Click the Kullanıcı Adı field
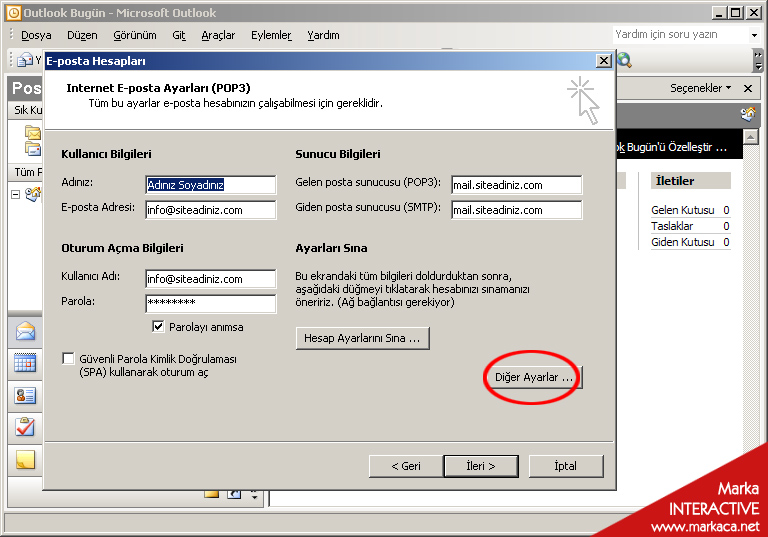Viewport: 768px width, 537px height. coord(211,279)
